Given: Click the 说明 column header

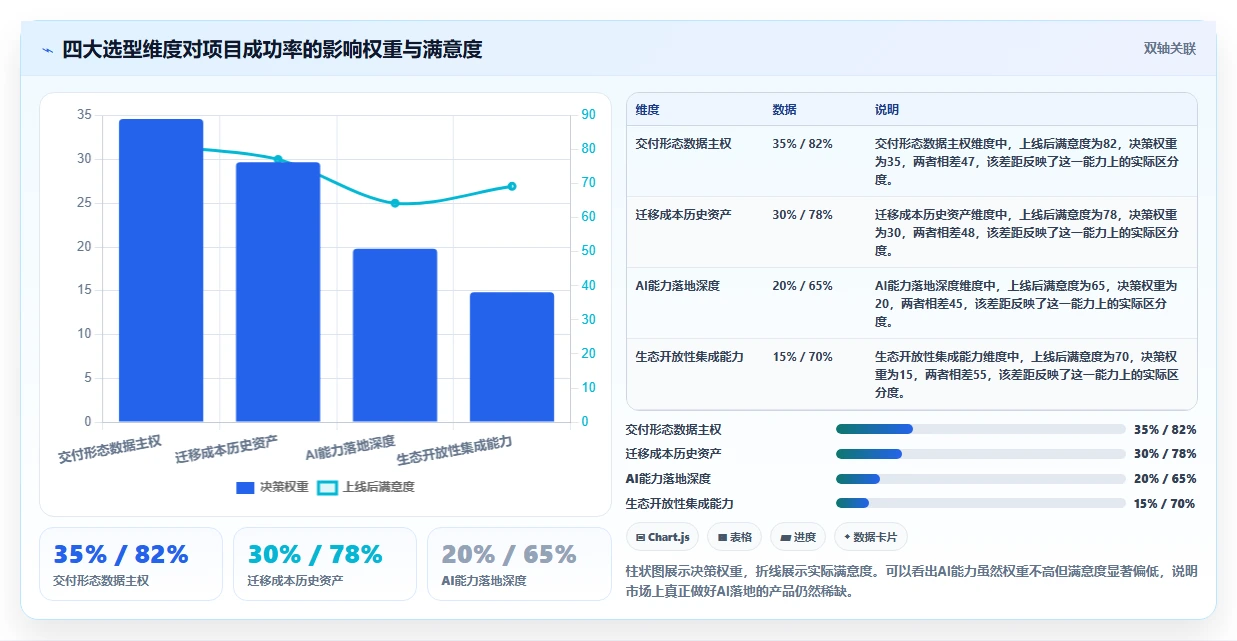Looking at the screenshot, I should tap(887, 109).
